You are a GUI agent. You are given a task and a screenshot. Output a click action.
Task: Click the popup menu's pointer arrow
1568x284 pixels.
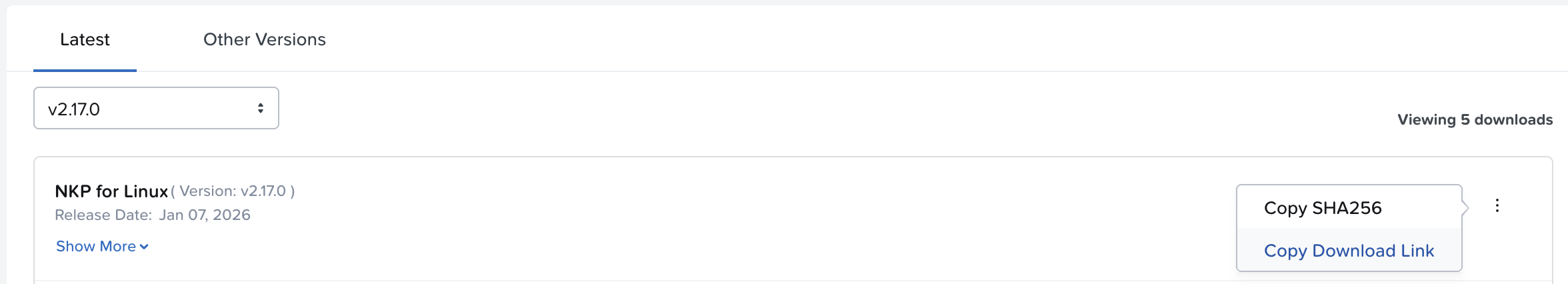click(1465, 208)
